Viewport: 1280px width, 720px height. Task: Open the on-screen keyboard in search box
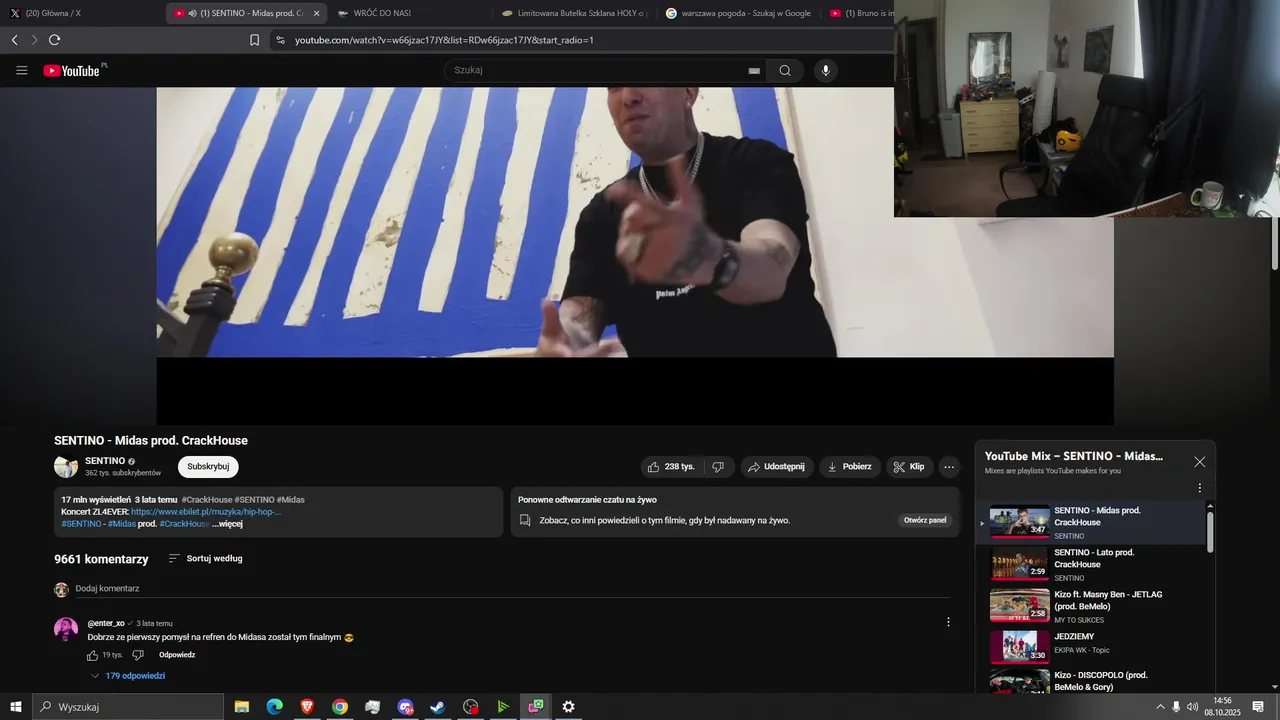pos(754,71)
